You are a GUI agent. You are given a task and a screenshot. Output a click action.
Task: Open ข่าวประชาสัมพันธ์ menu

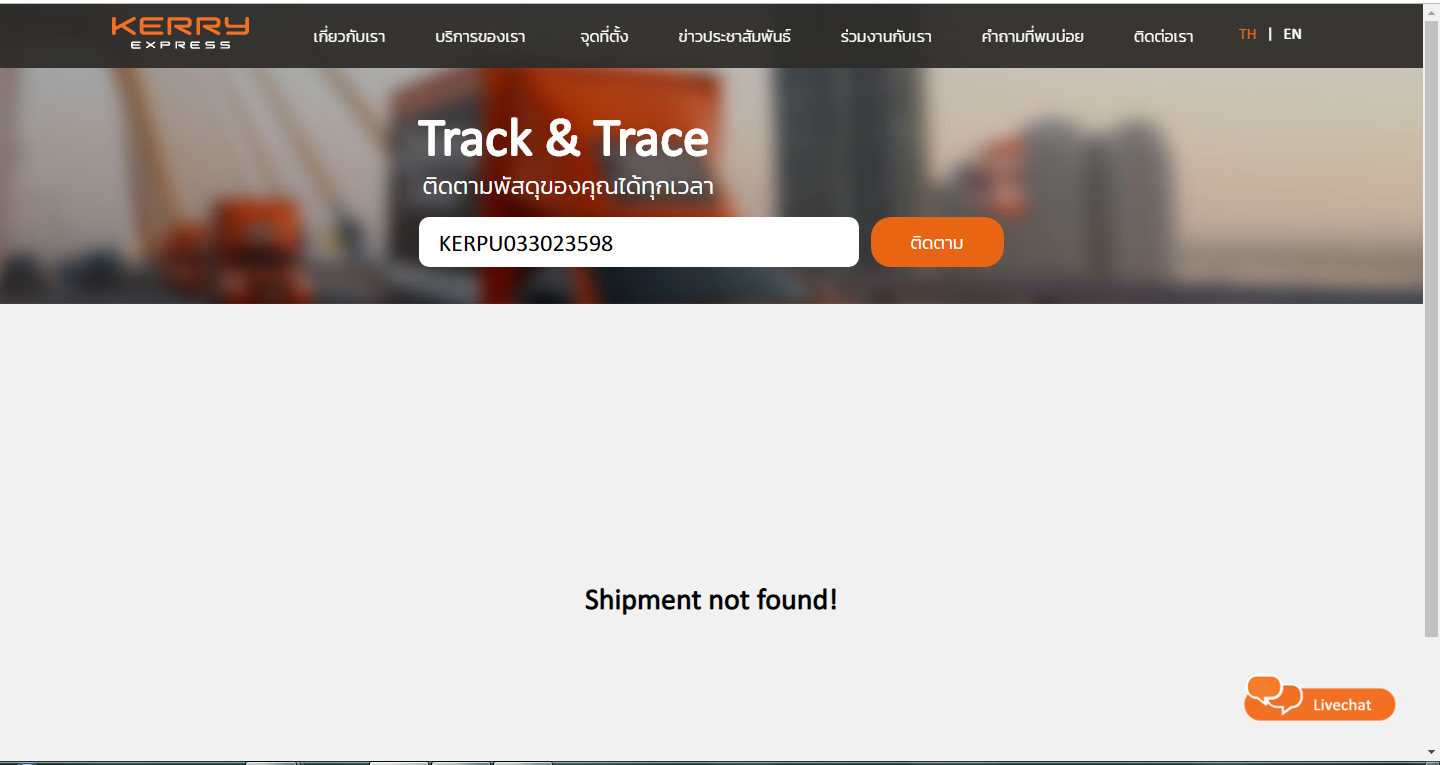click(x=734, y=36)
